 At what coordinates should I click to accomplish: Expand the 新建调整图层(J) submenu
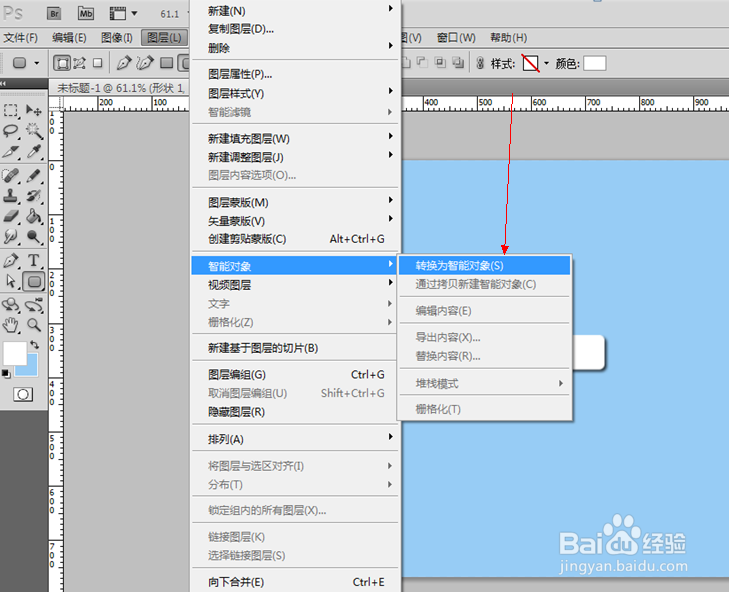(x=296, y=157)
